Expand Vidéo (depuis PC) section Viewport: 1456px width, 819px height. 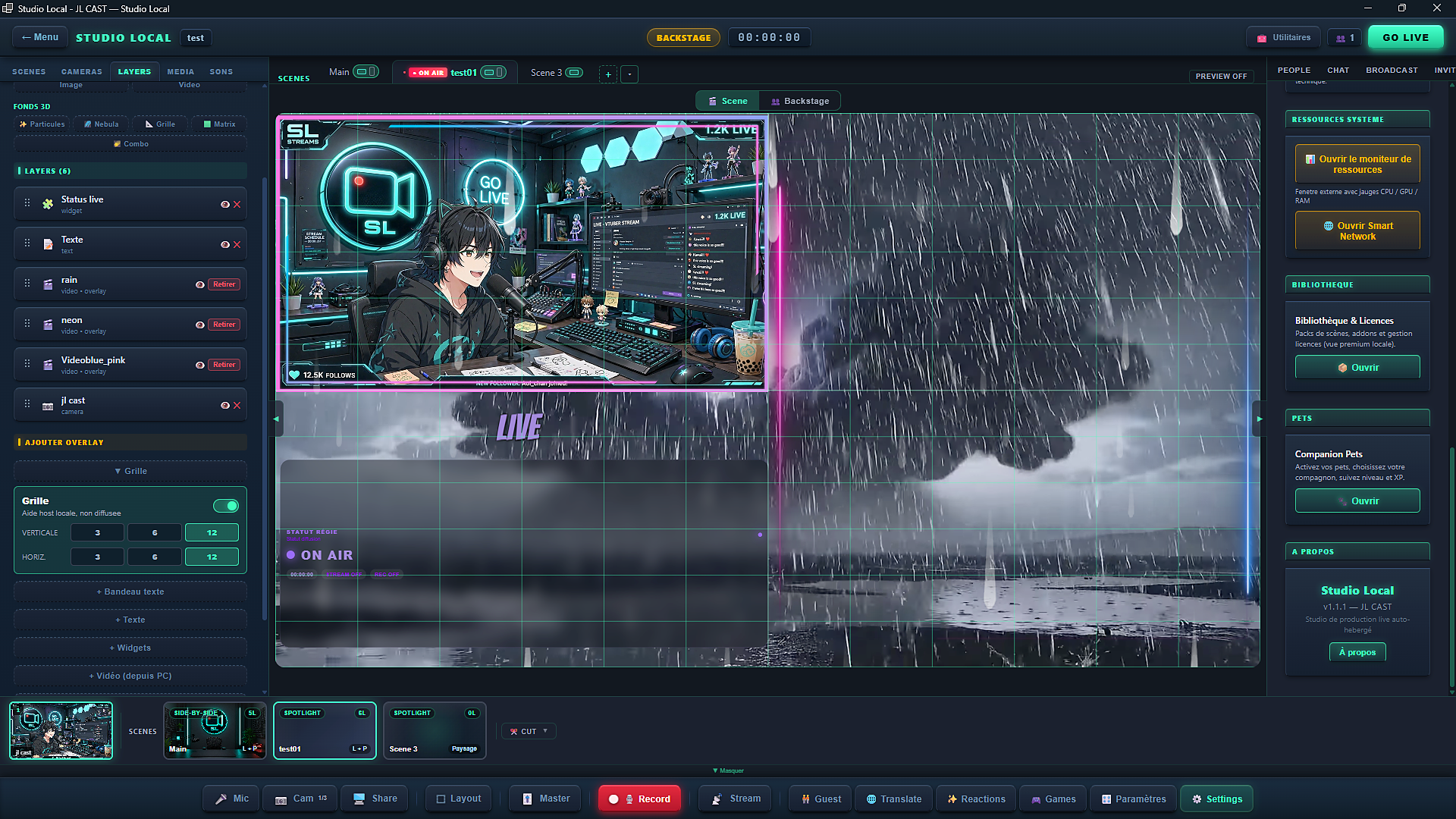(x=130, y=676)
